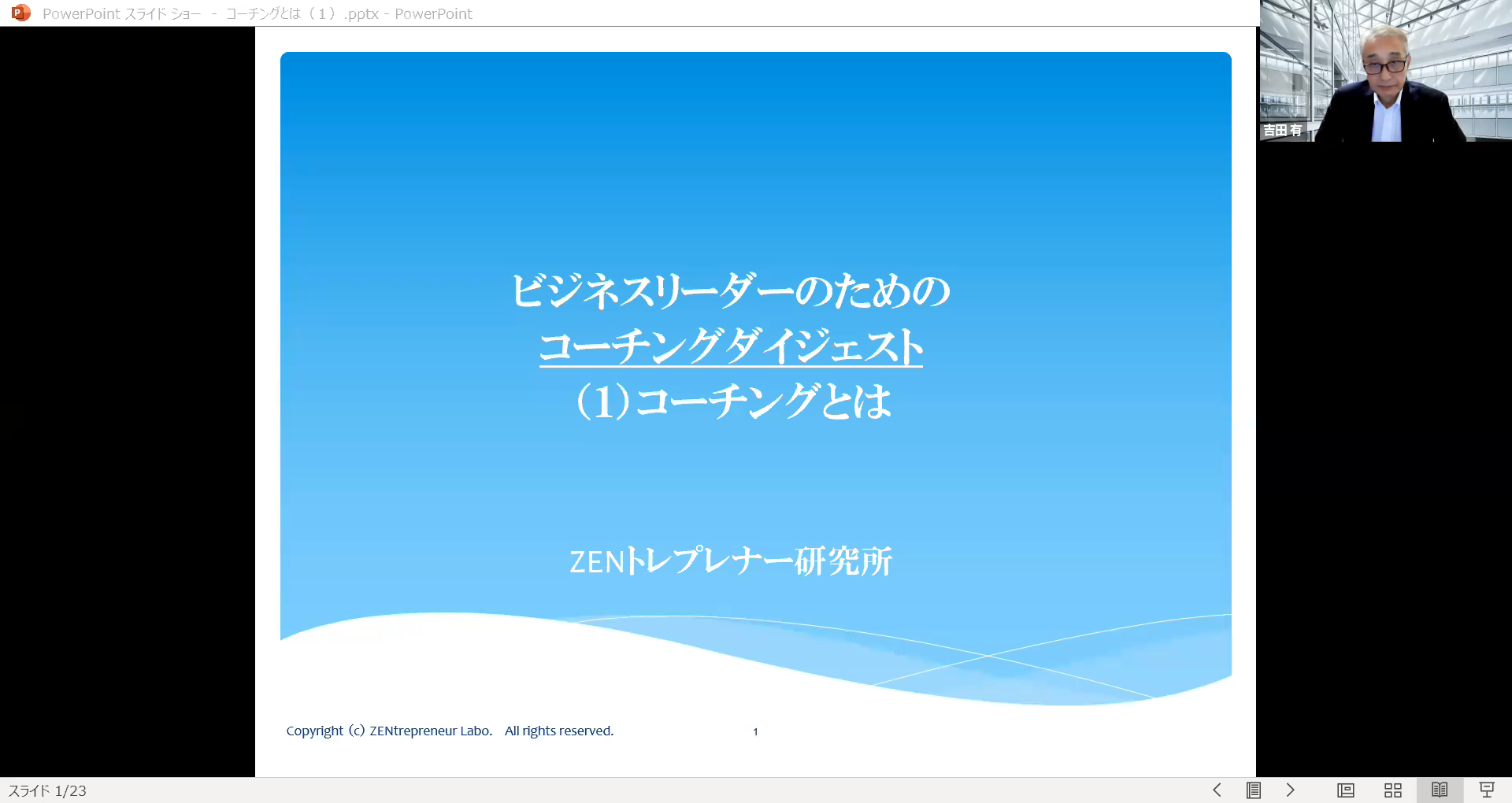Open the slide menu list icon
This screenshot has width=1512, height=803.
(1254, 790)
